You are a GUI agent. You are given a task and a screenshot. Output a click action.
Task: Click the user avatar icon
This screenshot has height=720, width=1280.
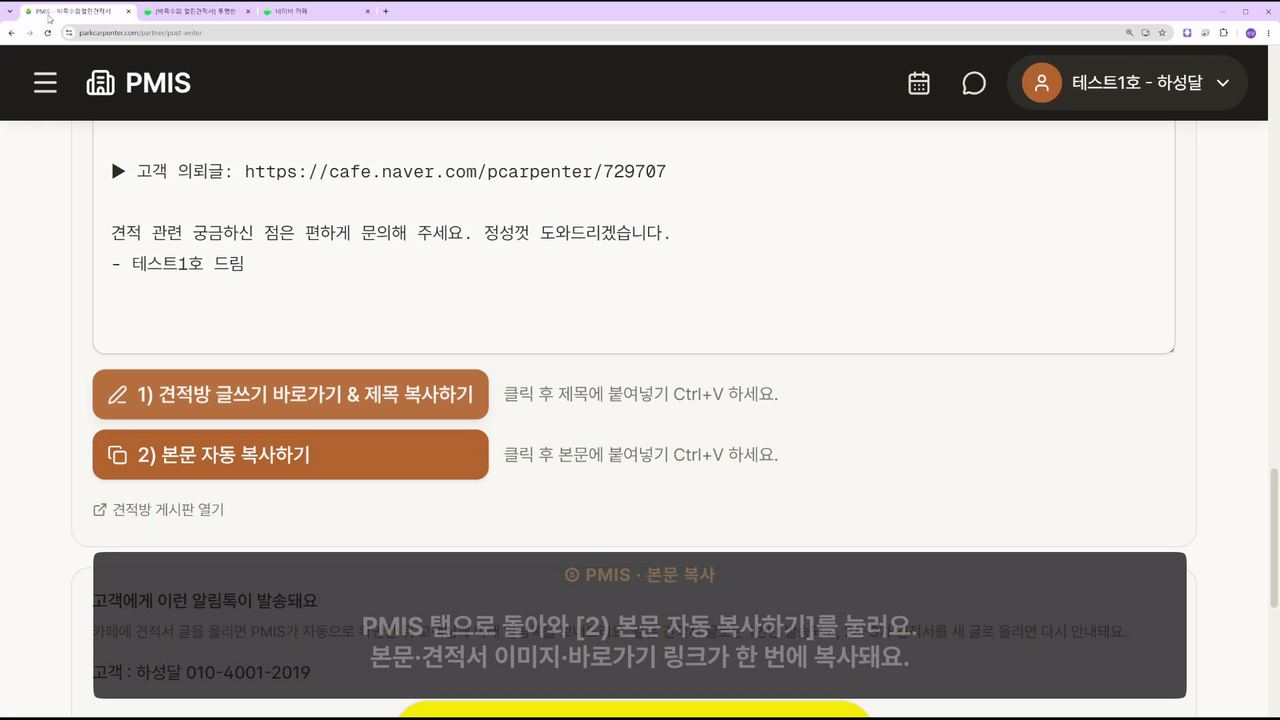1041,83
